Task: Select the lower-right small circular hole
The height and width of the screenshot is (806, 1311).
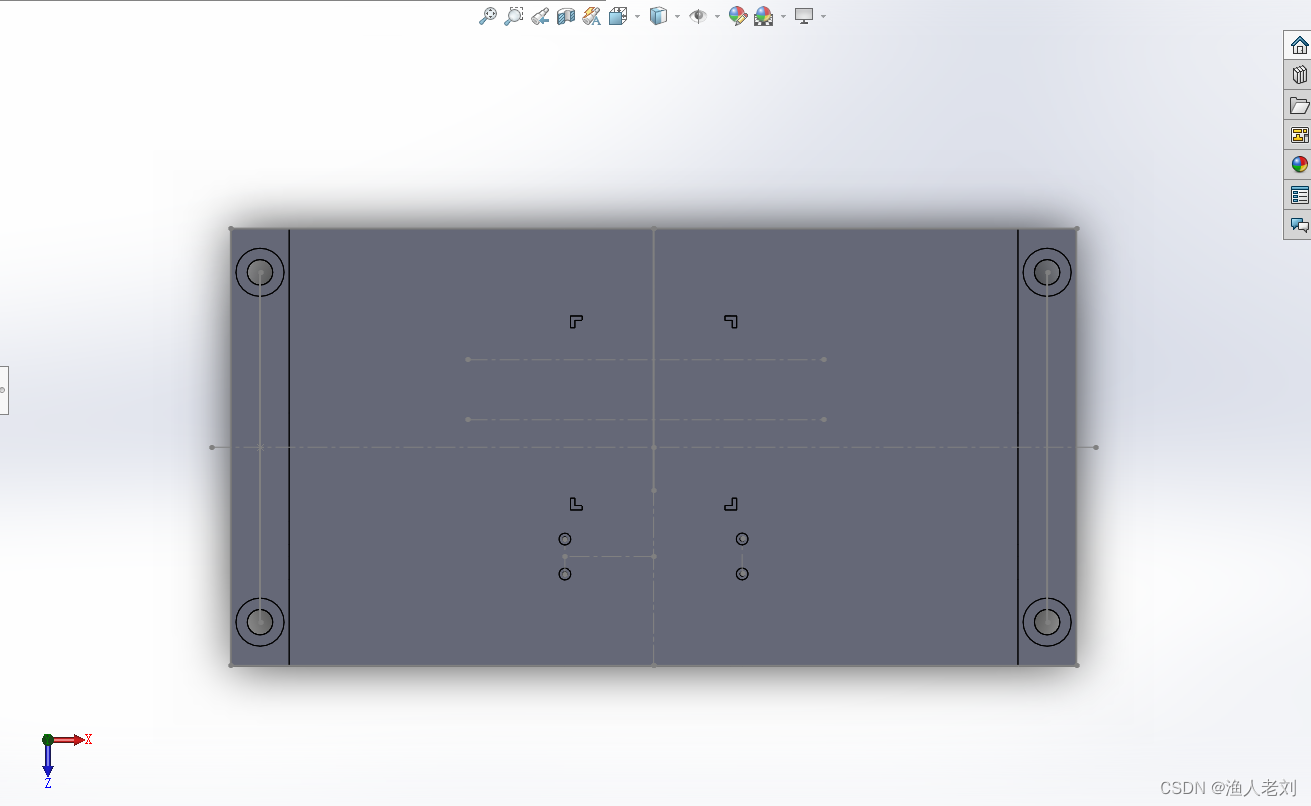Action: (742, 574)
